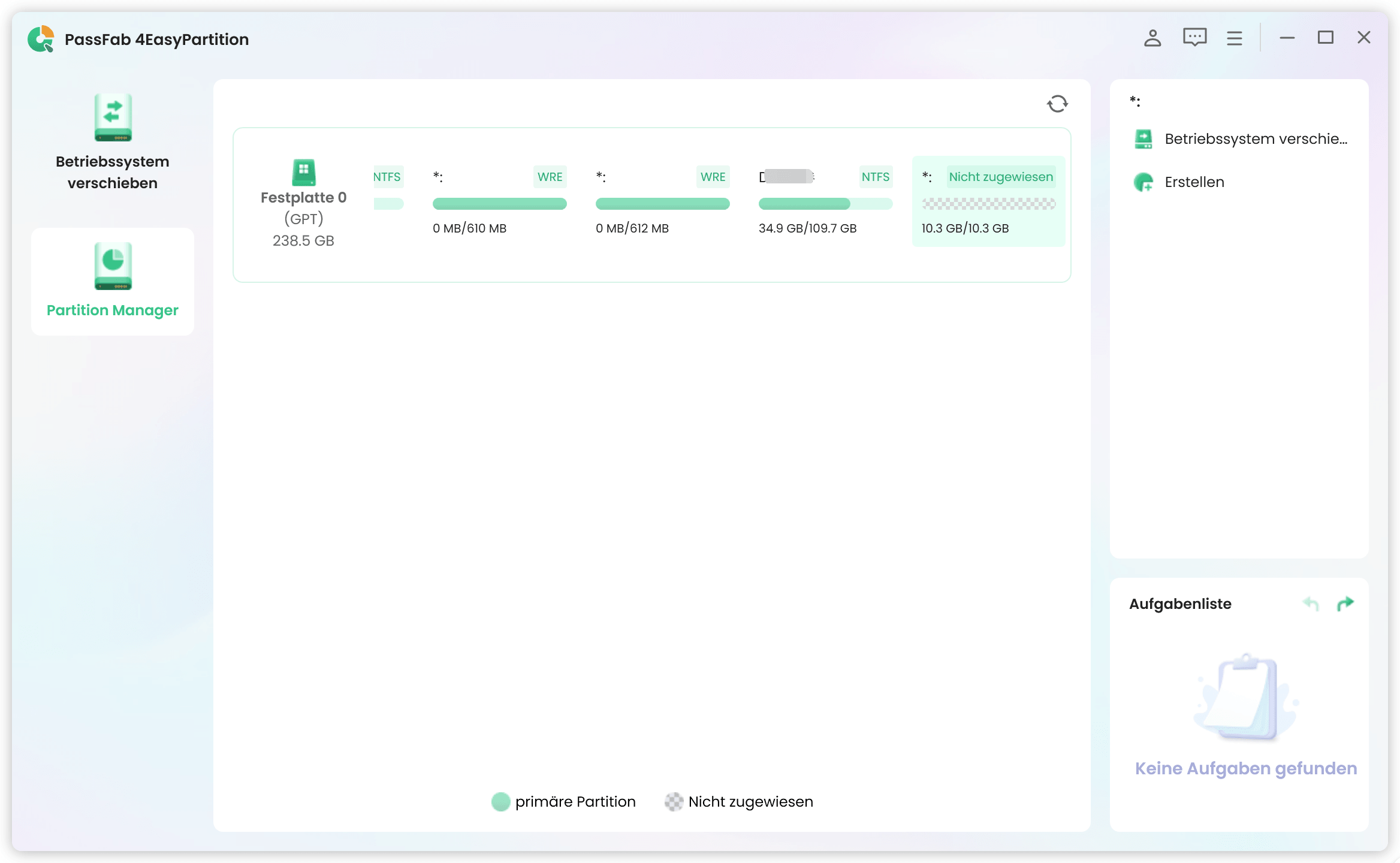Viewport: 1400px width, 863px height.
Task: Click the undo arrow in Aufgabenliste
Action: [1311, 604]
